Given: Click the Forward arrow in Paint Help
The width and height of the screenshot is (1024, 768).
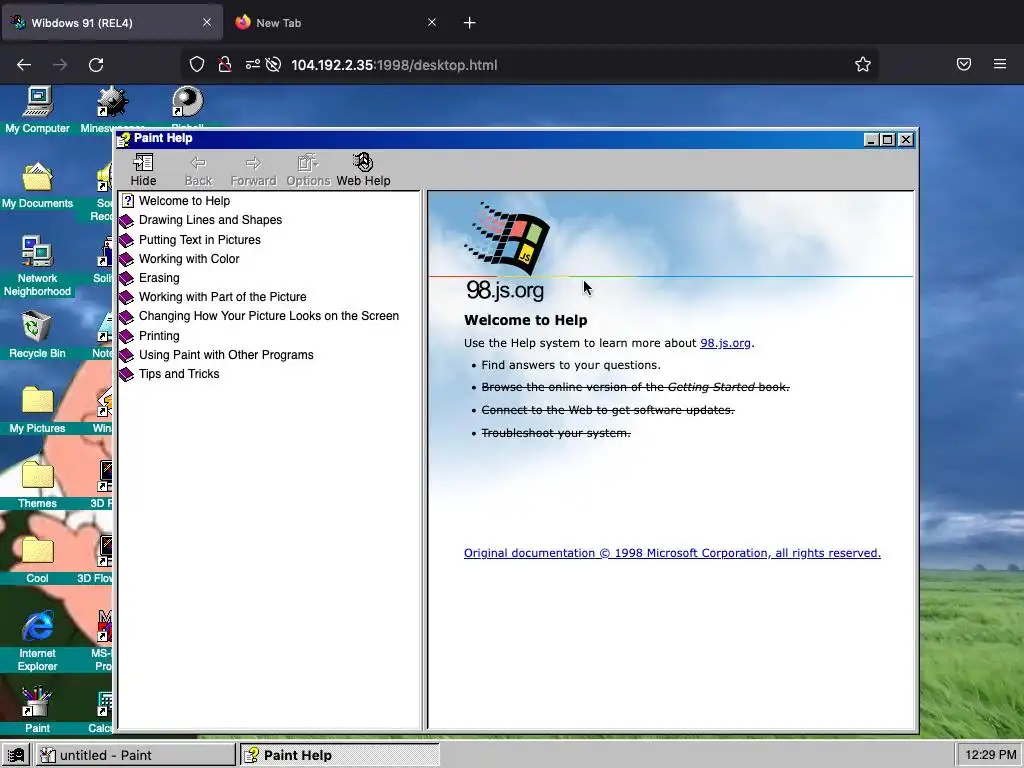Looking at the screenshot, I should coord(253,170).
